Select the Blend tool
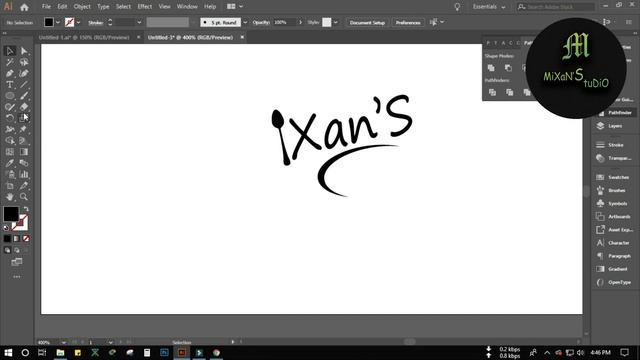This screenshot has width=640, height=360. [24, 163]
